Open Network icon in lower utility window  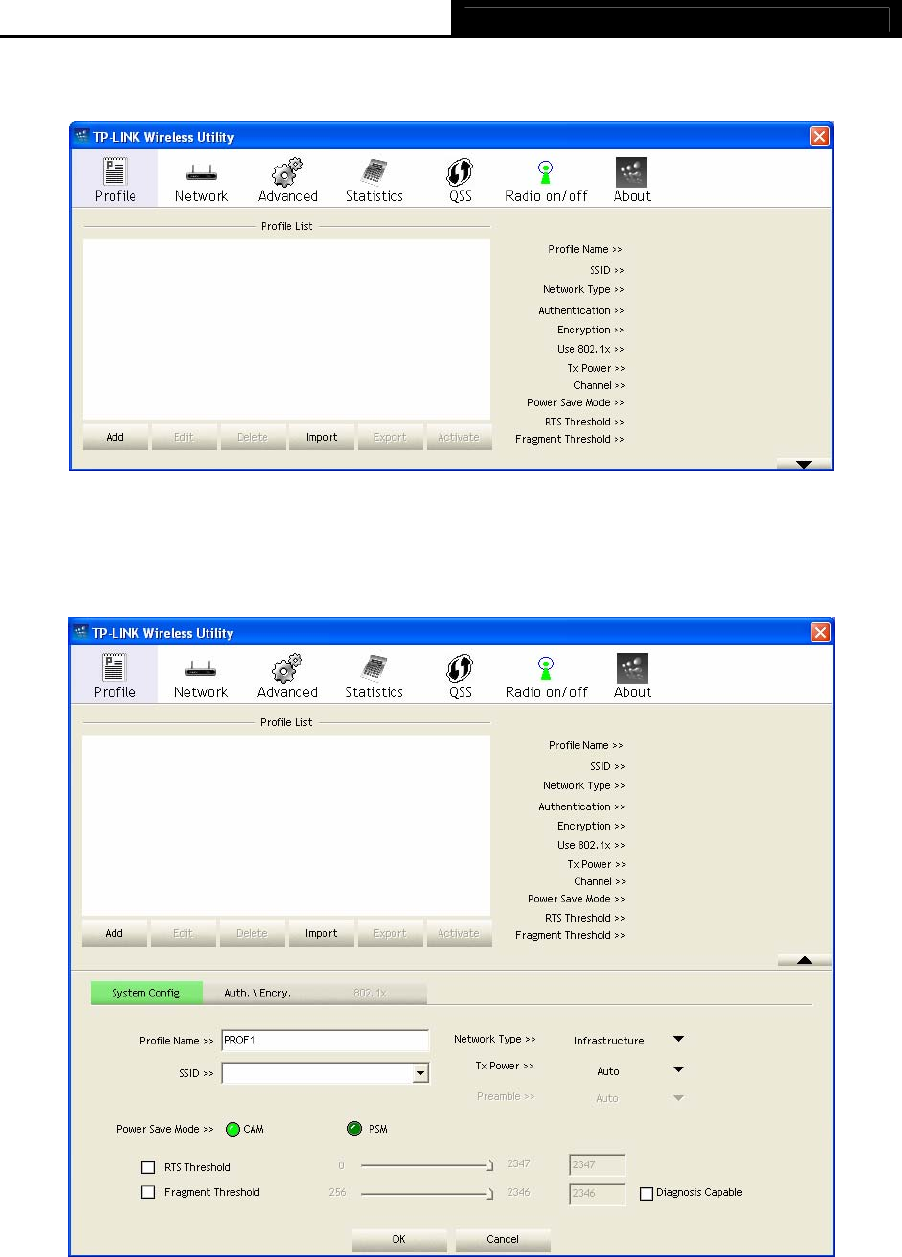coord(201,676)
